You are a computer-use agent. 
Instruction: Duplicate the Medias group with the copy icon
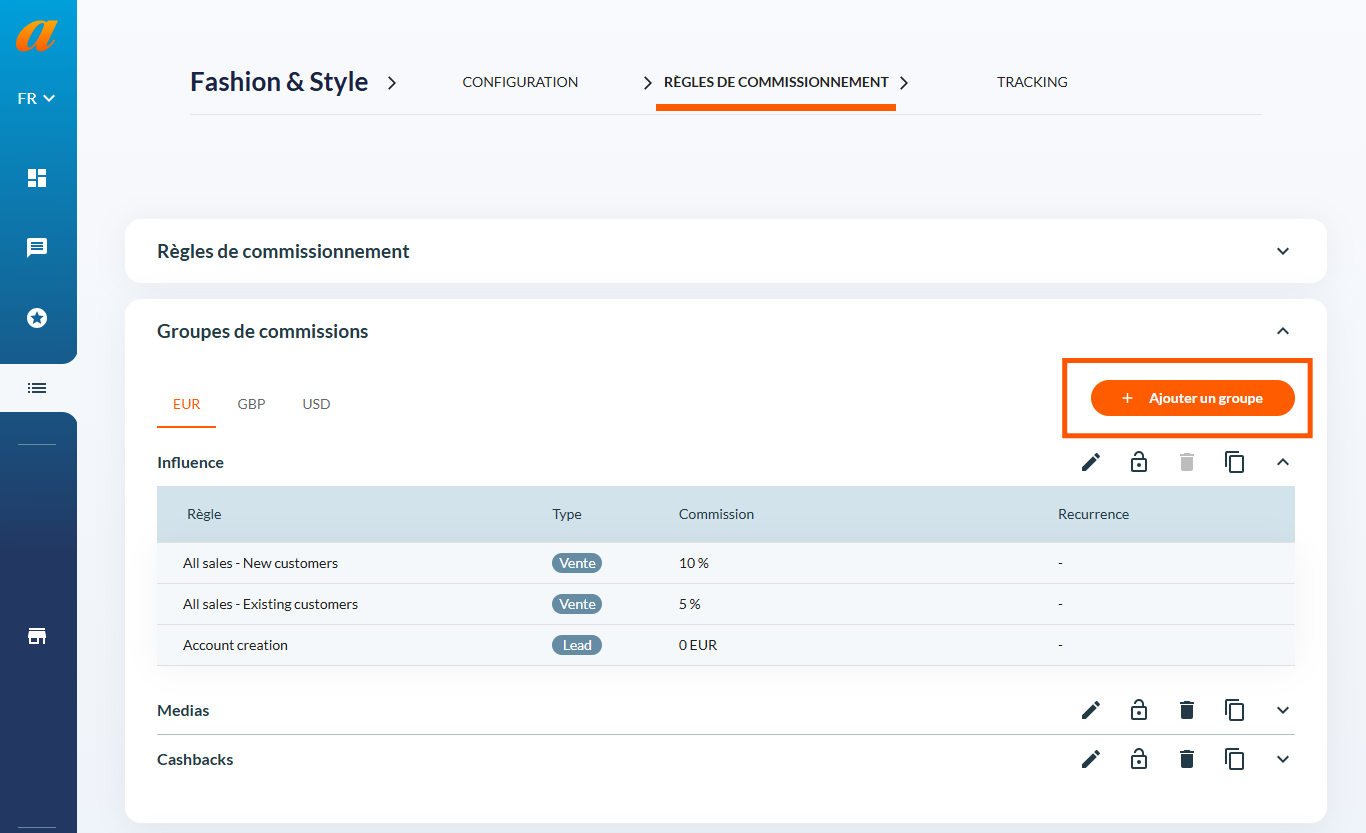[x=1235, y=710]
